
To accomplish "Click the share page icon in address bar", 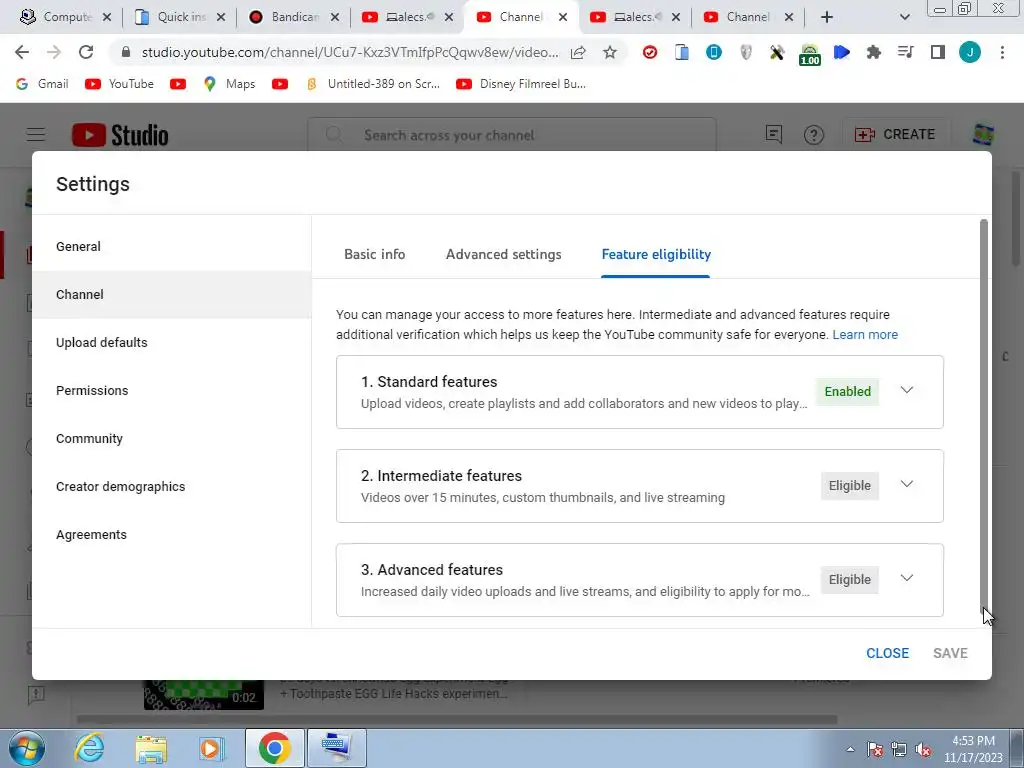I will pyautogui.click(x=578, y=52).
